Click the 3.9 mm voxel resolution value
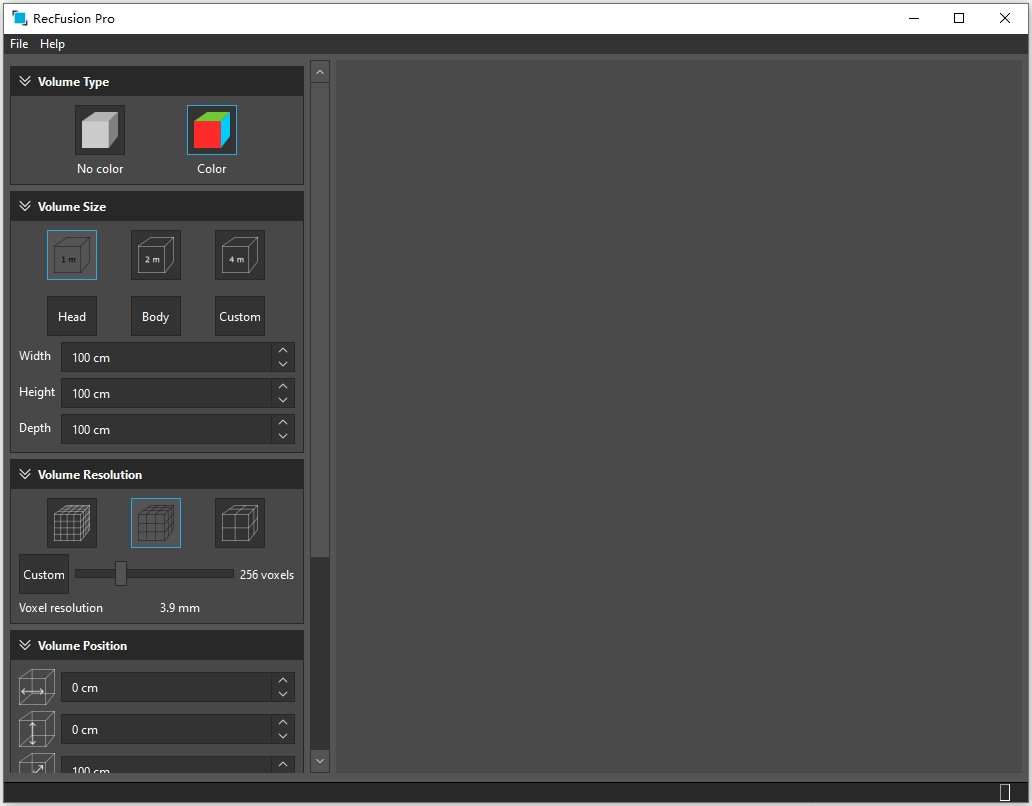The height and width of the screenshot is (806, 1032). (x=180, y=608)
